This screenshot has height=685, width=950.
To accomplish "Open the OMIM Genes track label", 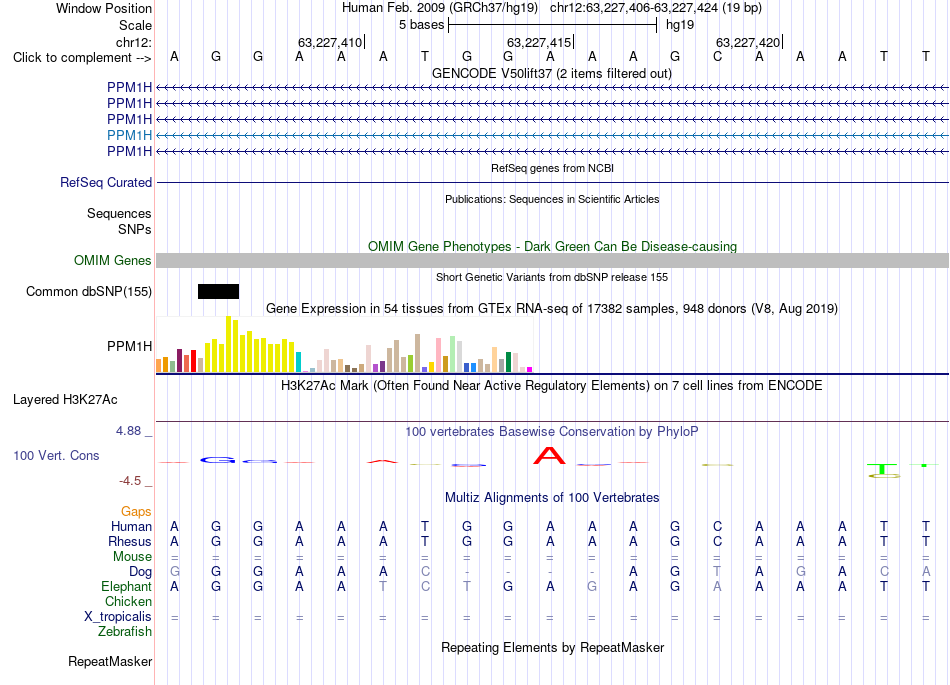I will pos(112,260).
